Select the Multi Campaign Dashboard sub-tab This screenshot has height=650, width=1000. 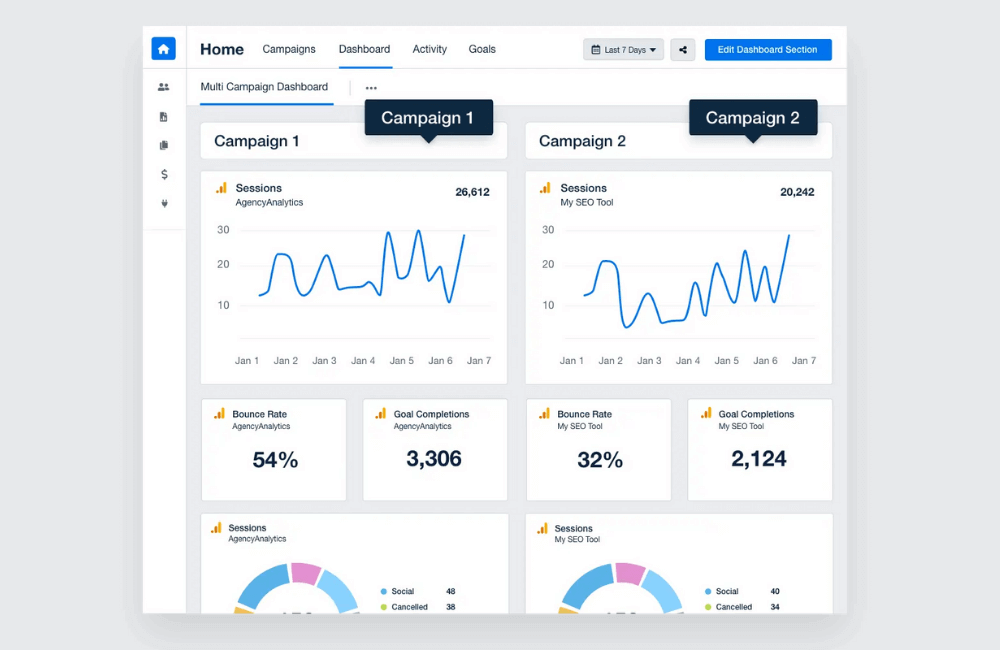coord(264,87)
